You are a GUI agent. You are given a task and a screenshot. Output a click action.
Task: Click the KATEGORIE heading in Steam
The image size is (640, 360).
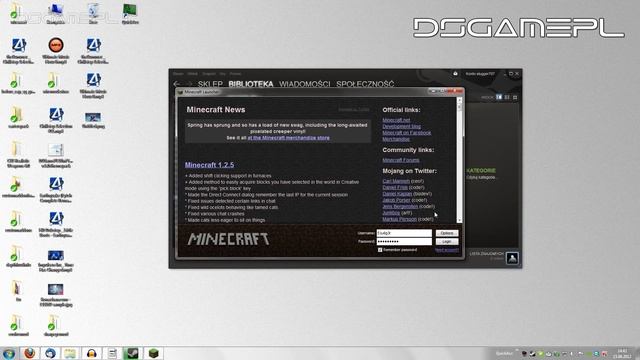[481, 171]
